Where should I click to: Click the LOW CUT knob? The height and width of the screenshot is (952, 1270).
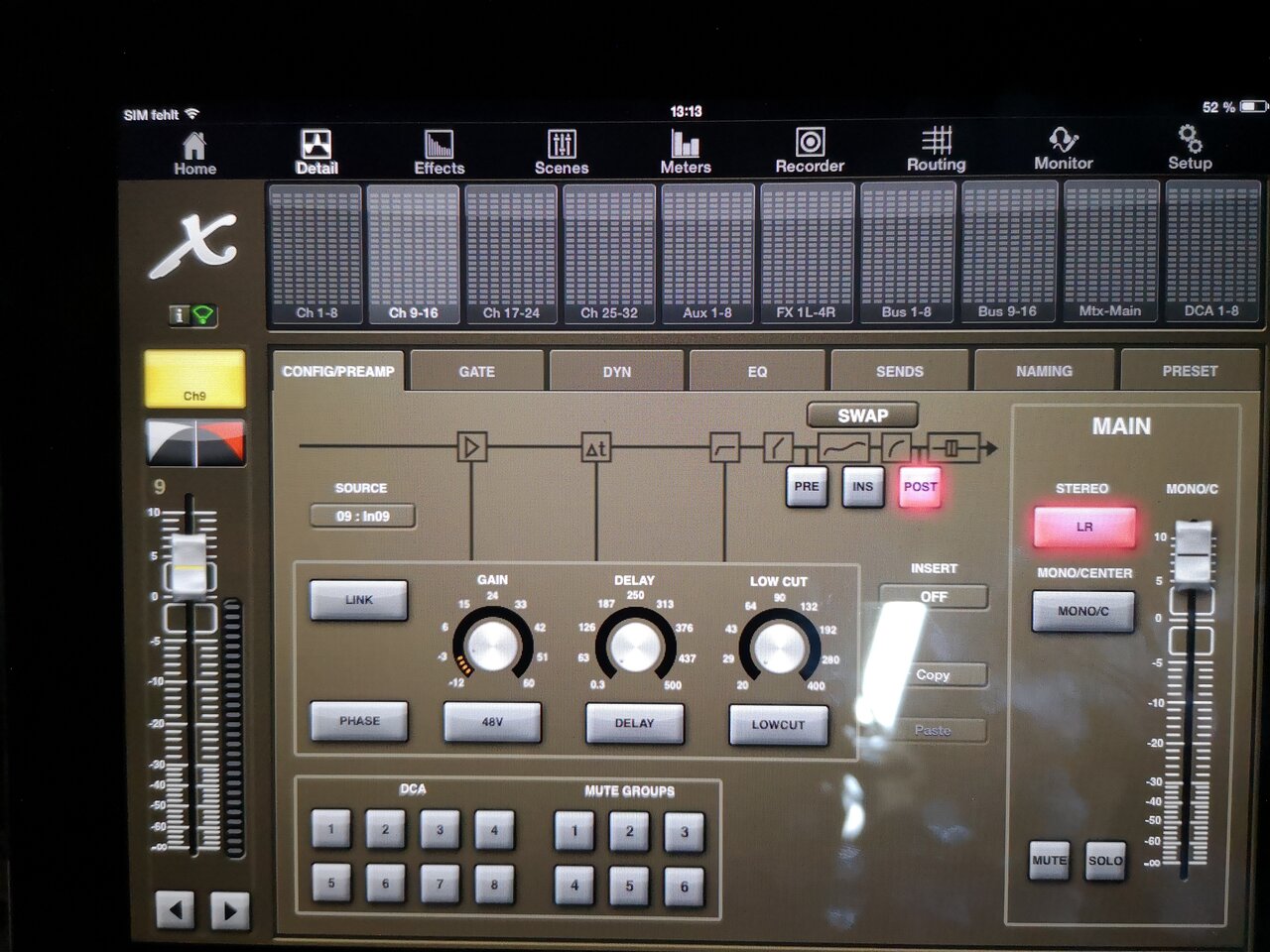780,648
